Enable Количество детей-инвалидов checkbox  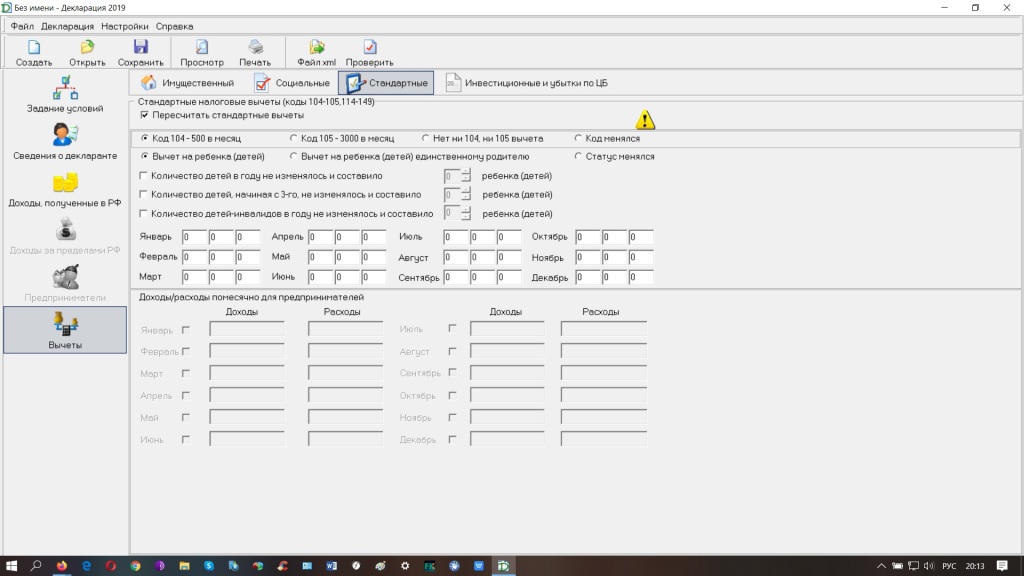coord(145,213)
